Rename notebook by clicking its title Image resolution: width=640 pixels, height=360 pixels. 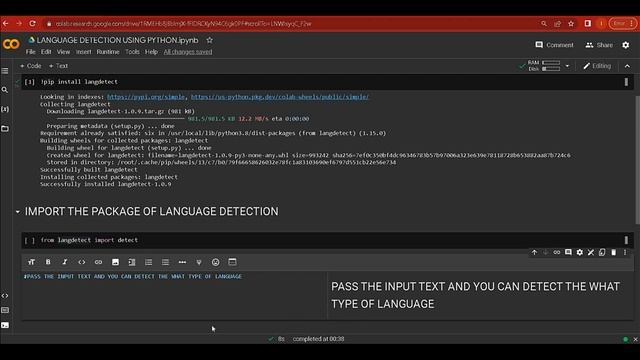pos(118,40)
